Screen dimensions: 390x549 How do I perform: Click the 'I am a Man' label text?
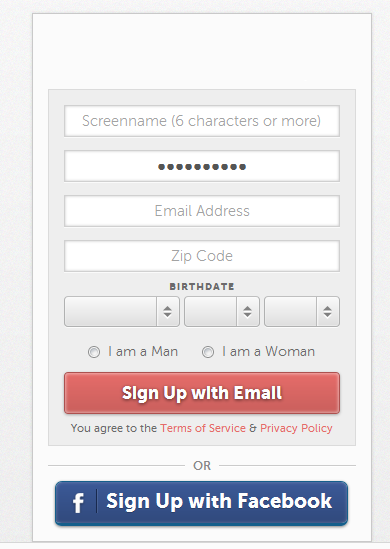143,351
